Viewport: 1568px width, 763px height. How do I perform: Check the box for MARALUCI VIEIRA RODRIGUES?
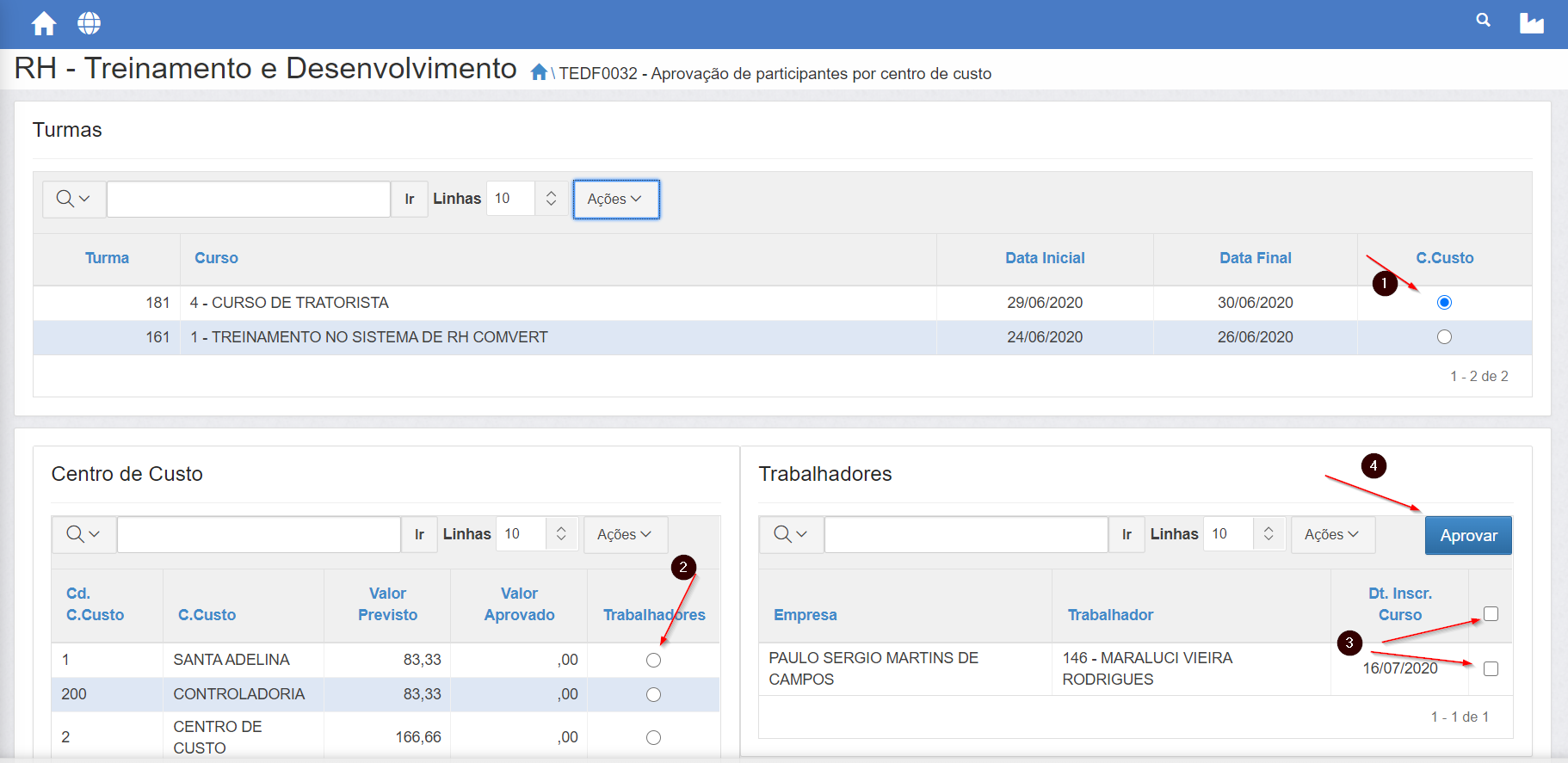[1491, 668]
